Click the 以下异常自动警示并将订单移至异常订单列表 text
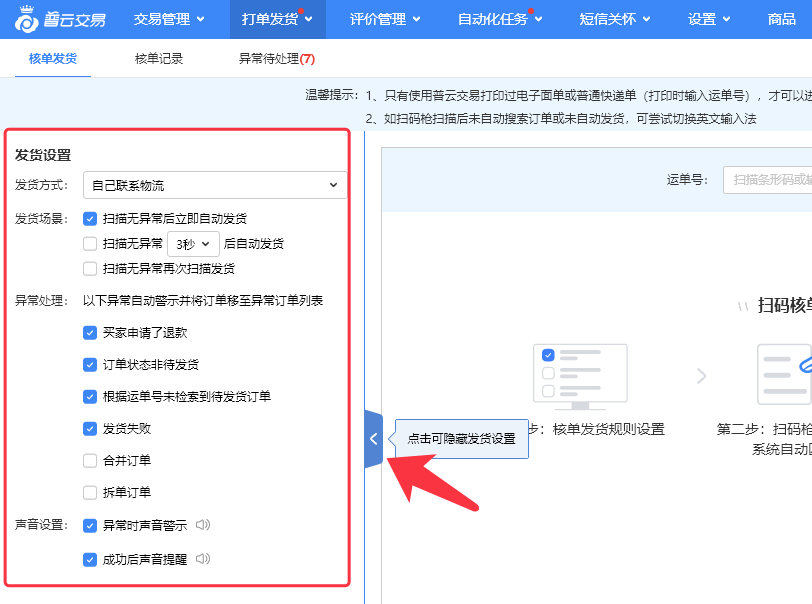Screen dimensions: 812x604 coord(203,300)
